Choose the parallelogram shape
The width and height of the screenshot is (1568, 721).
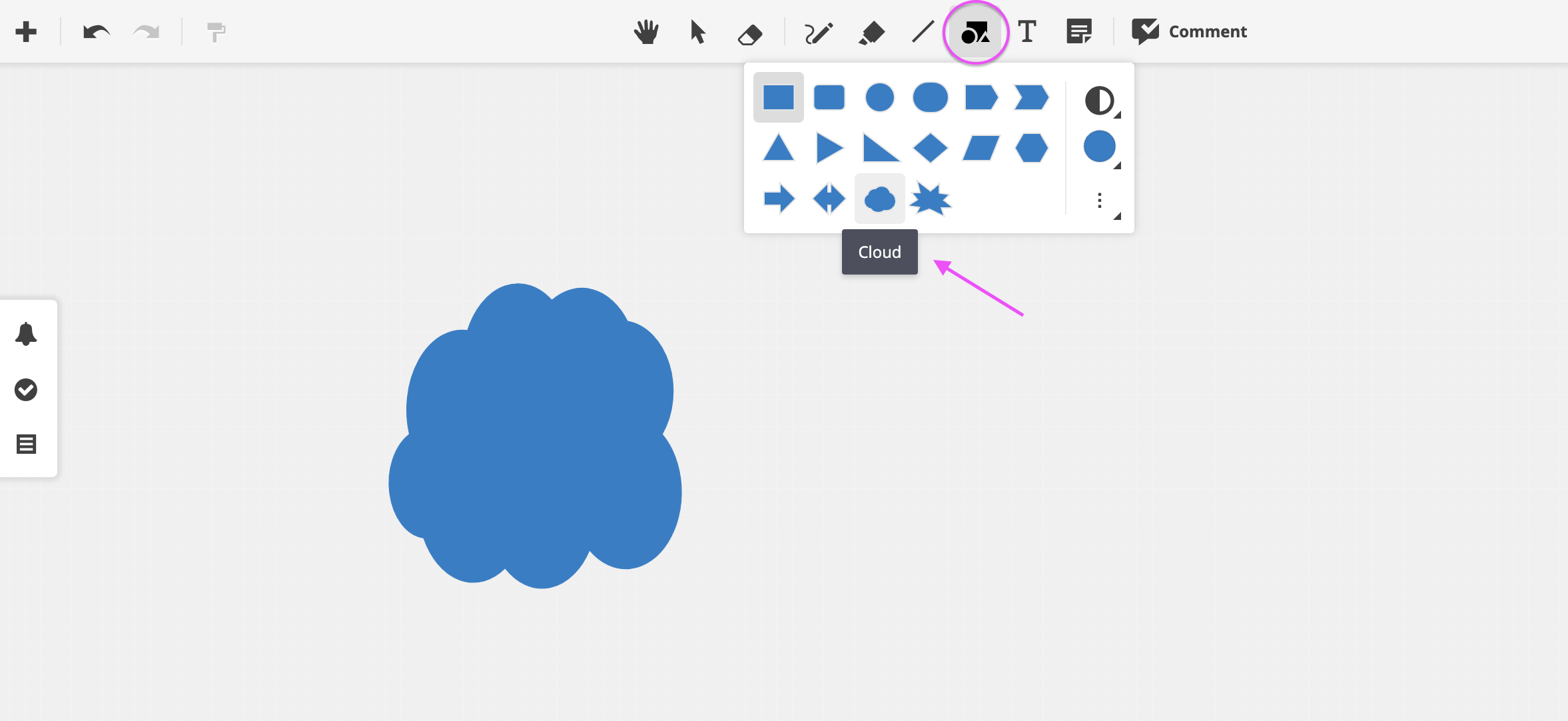(981, 147)
